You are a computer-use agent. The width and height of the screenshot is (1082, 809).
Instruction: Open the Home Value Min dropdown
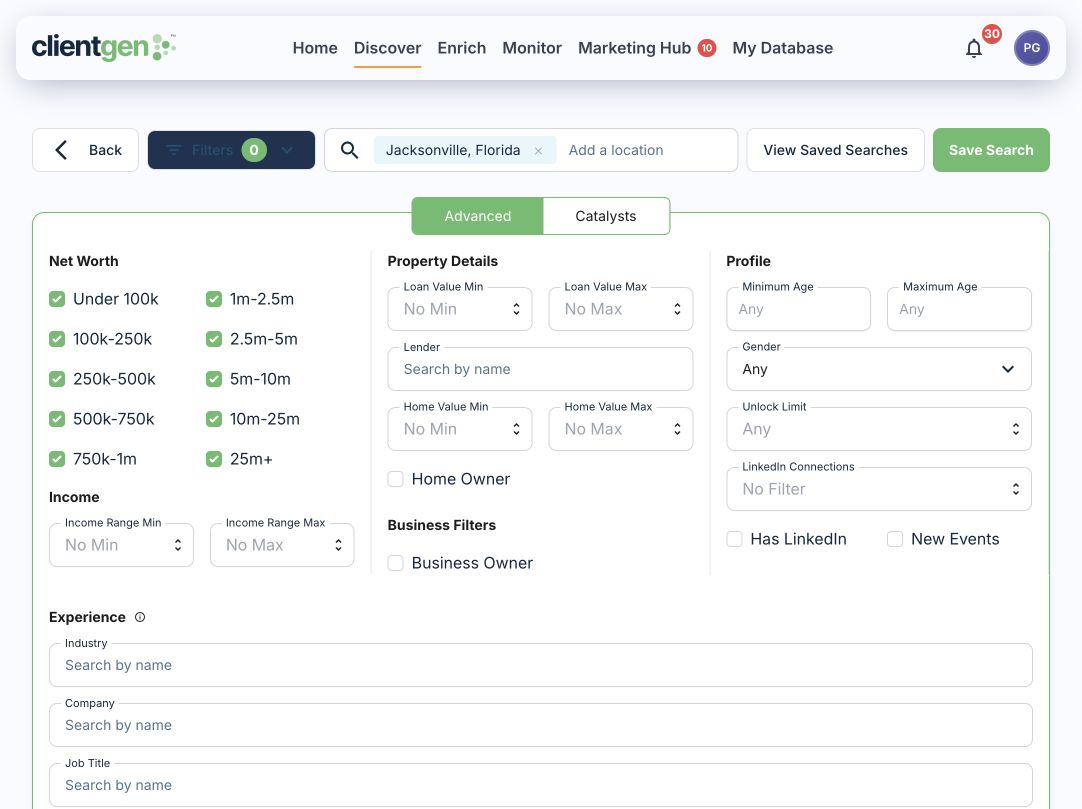pos(460,429)
